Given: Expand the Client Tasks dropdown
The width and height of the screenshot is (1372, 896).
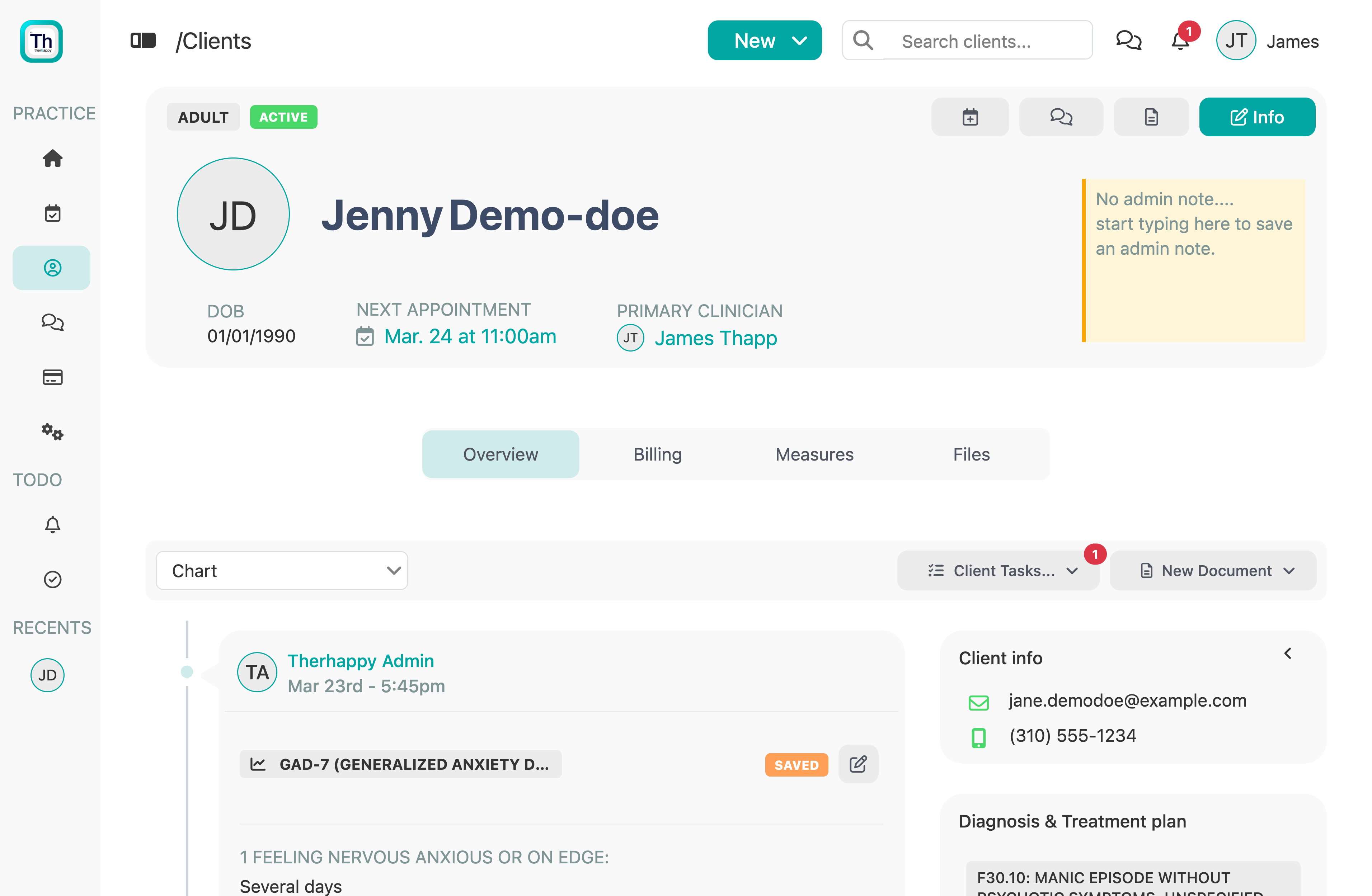Looking at the screenshot, I should point(998,570).
